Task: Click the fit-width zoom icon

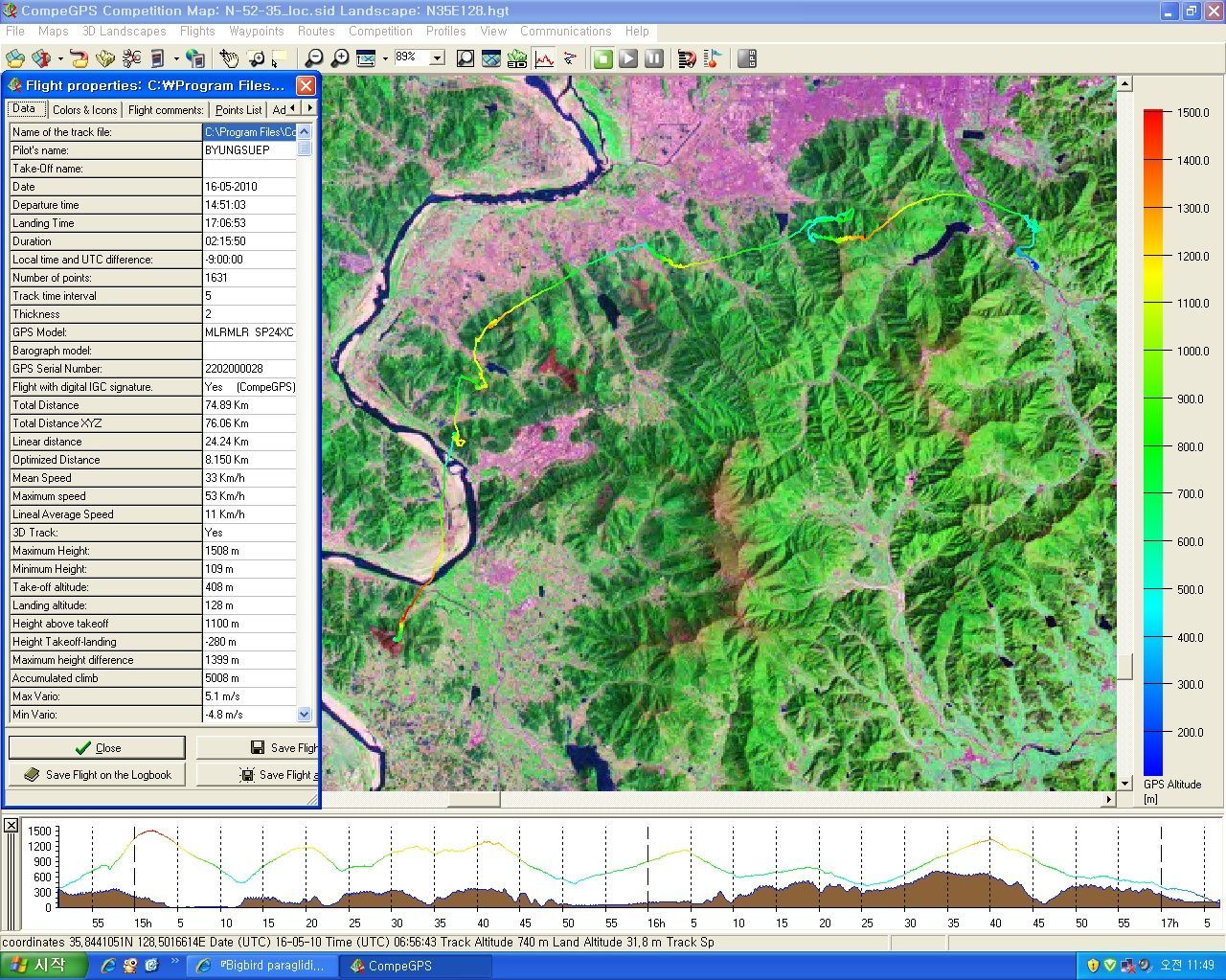Action: [x=365, y=58]
